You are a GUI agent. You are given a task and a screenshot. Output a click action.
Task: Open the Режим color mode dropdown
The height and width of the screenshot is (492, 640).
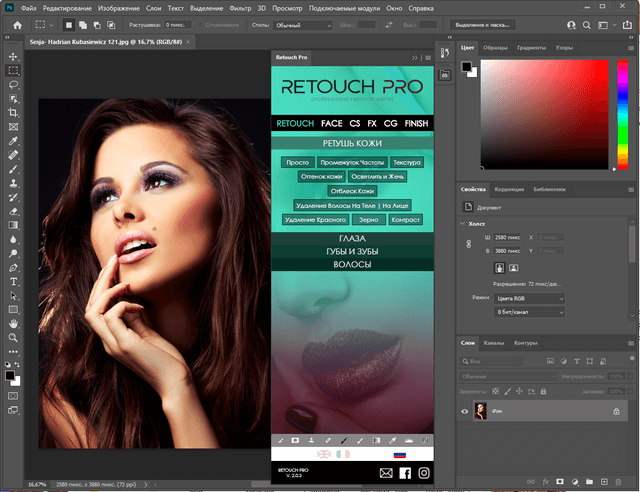530,298
